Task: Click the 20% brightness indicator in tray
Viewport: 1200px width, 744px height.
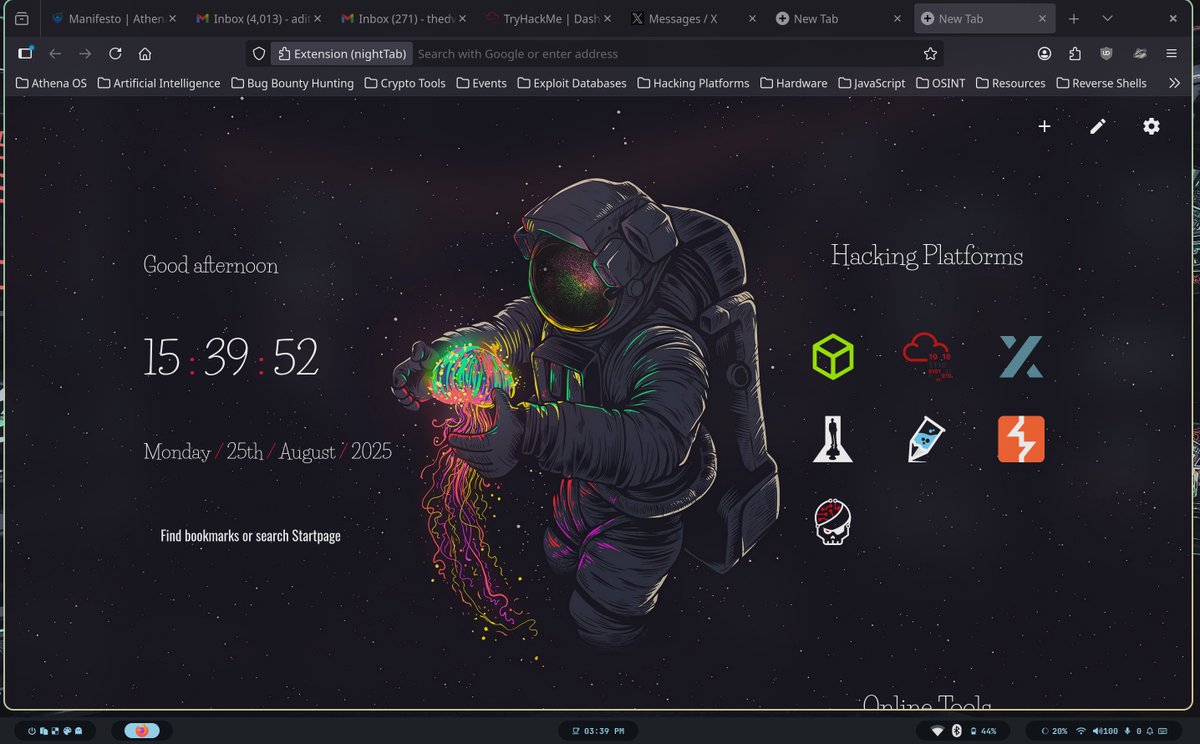Action: pos(1056,731)
